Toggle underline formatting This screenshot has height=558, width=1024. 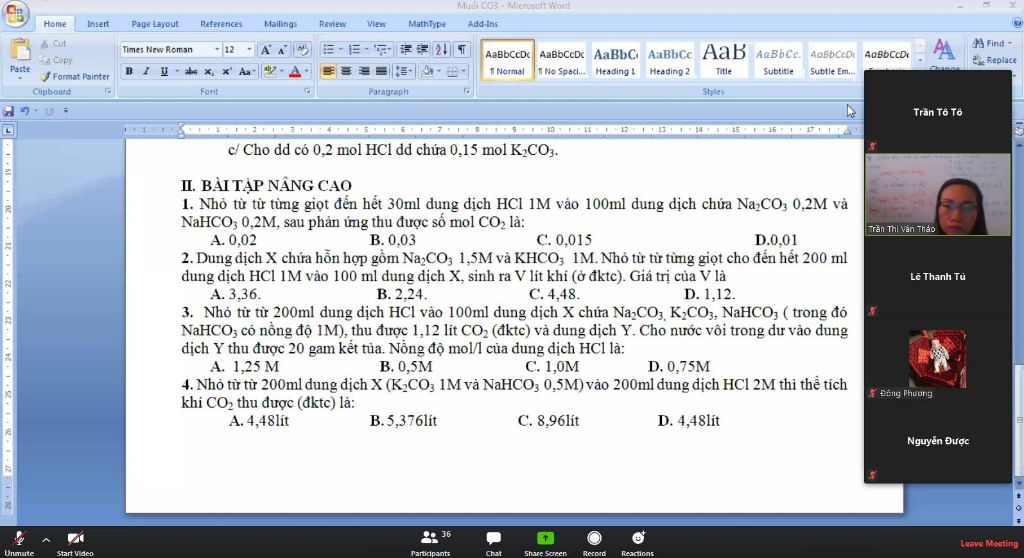tap(164, 71)
